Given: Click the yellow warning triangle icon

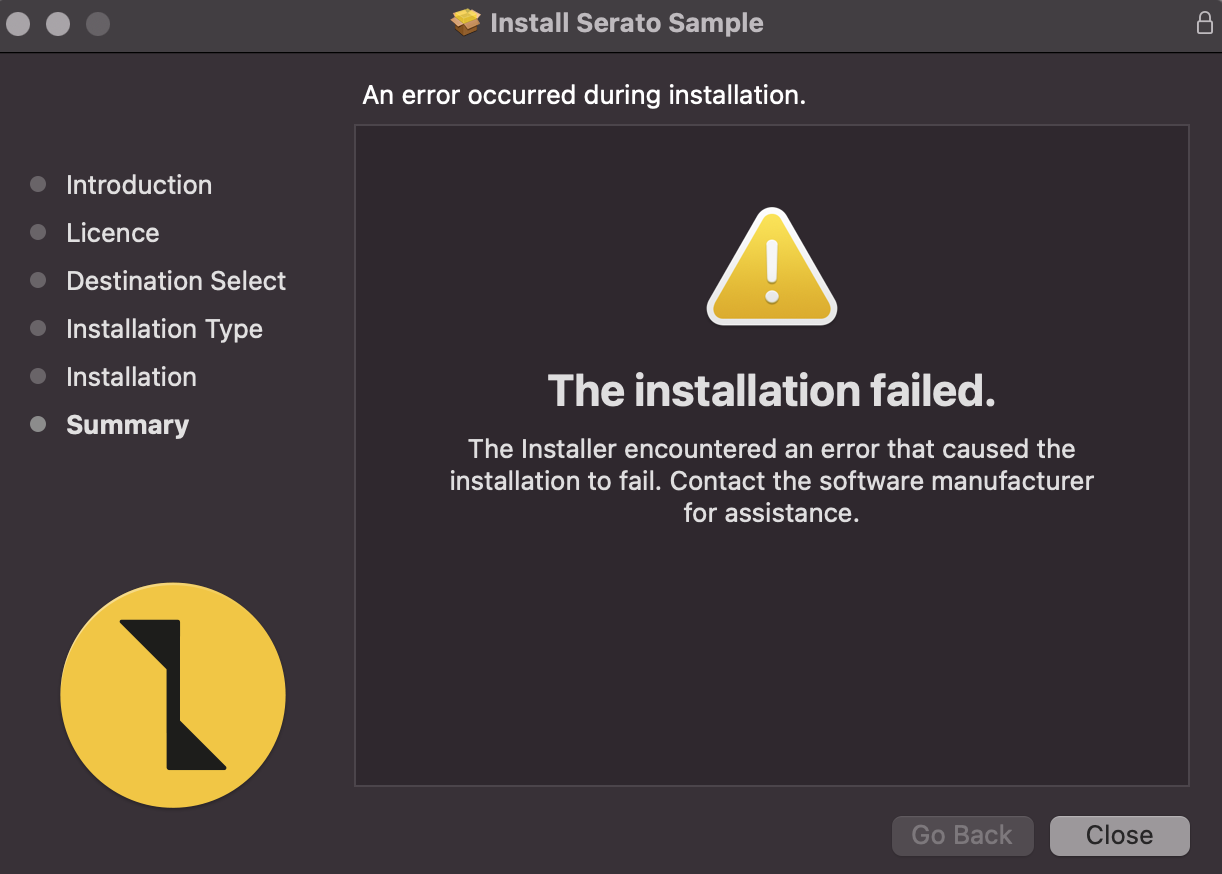Looking at the screenshot, I should (x=772, y=267).
